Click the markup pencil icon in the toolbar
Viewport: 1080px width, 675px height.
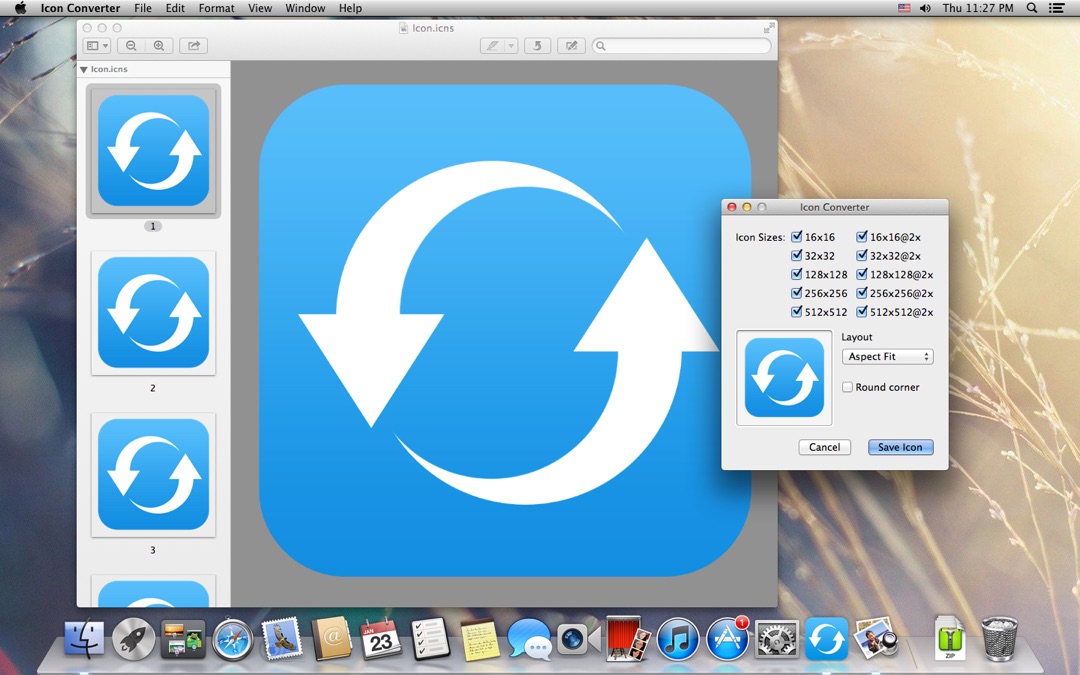point(494,45)
